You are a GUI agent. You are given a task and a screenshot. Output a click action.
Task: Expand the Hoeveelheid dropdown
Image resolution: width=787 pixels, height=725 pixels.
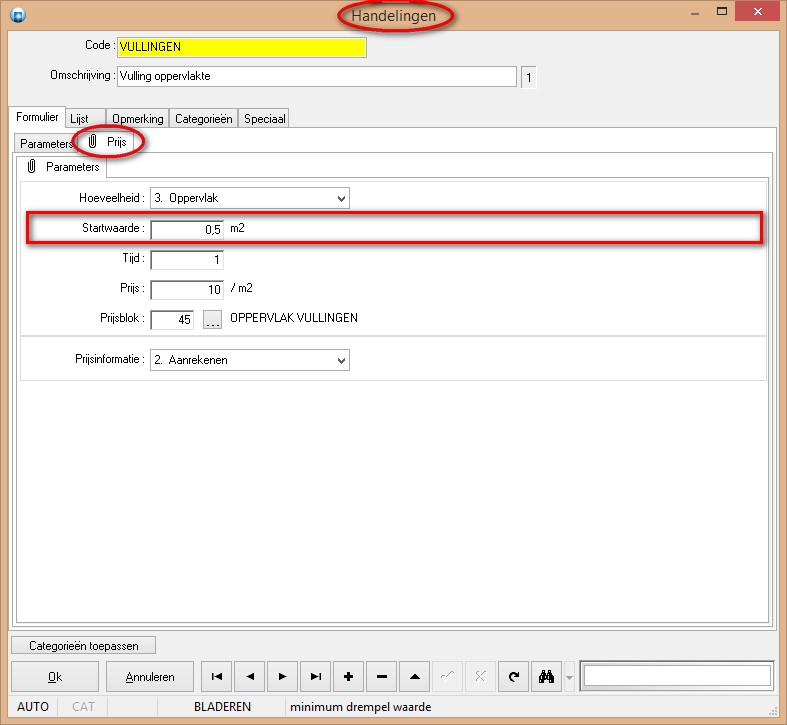341,198
